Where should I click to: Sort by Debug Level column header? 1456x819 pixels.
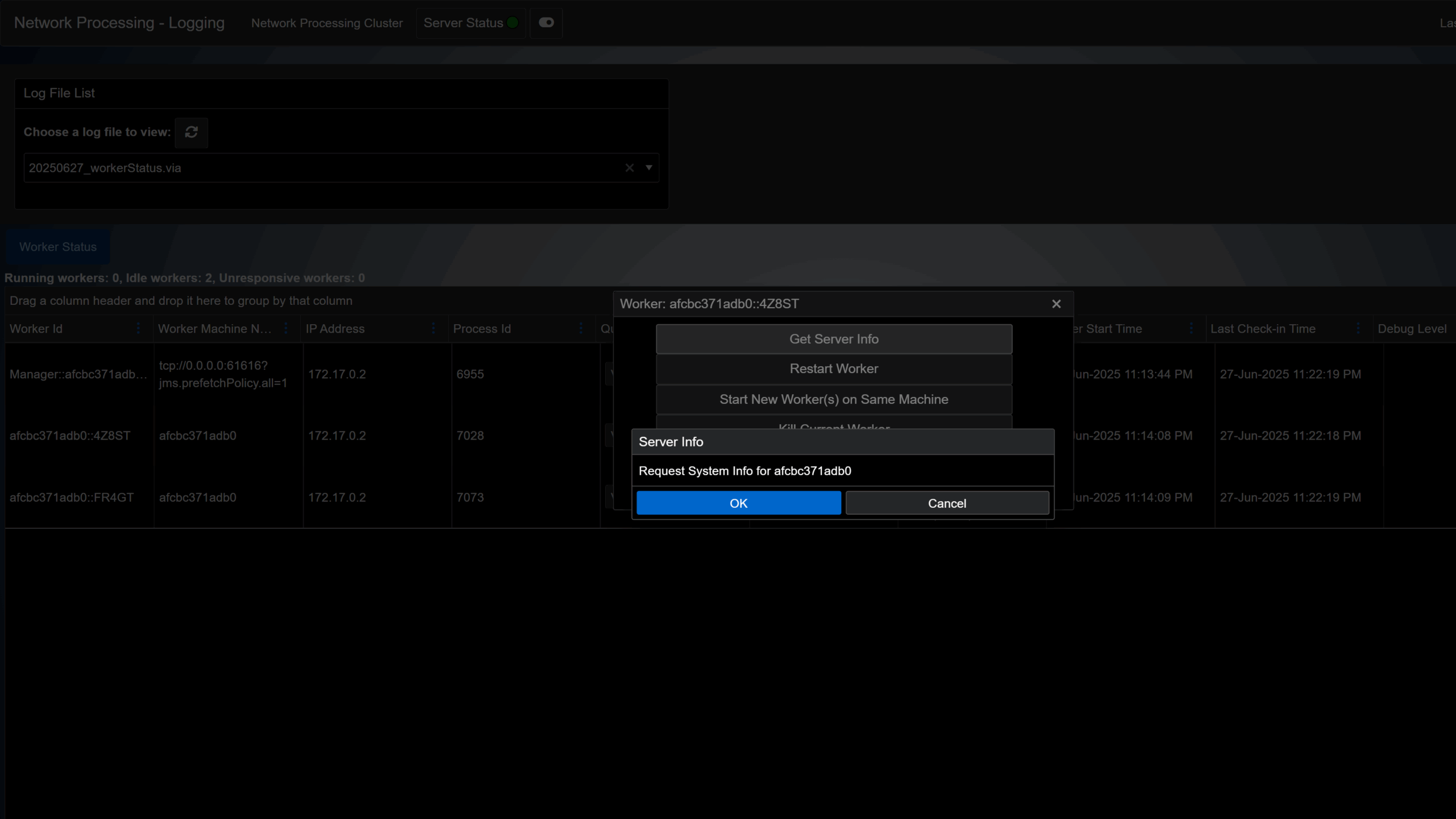click(x=1412, y=329)
